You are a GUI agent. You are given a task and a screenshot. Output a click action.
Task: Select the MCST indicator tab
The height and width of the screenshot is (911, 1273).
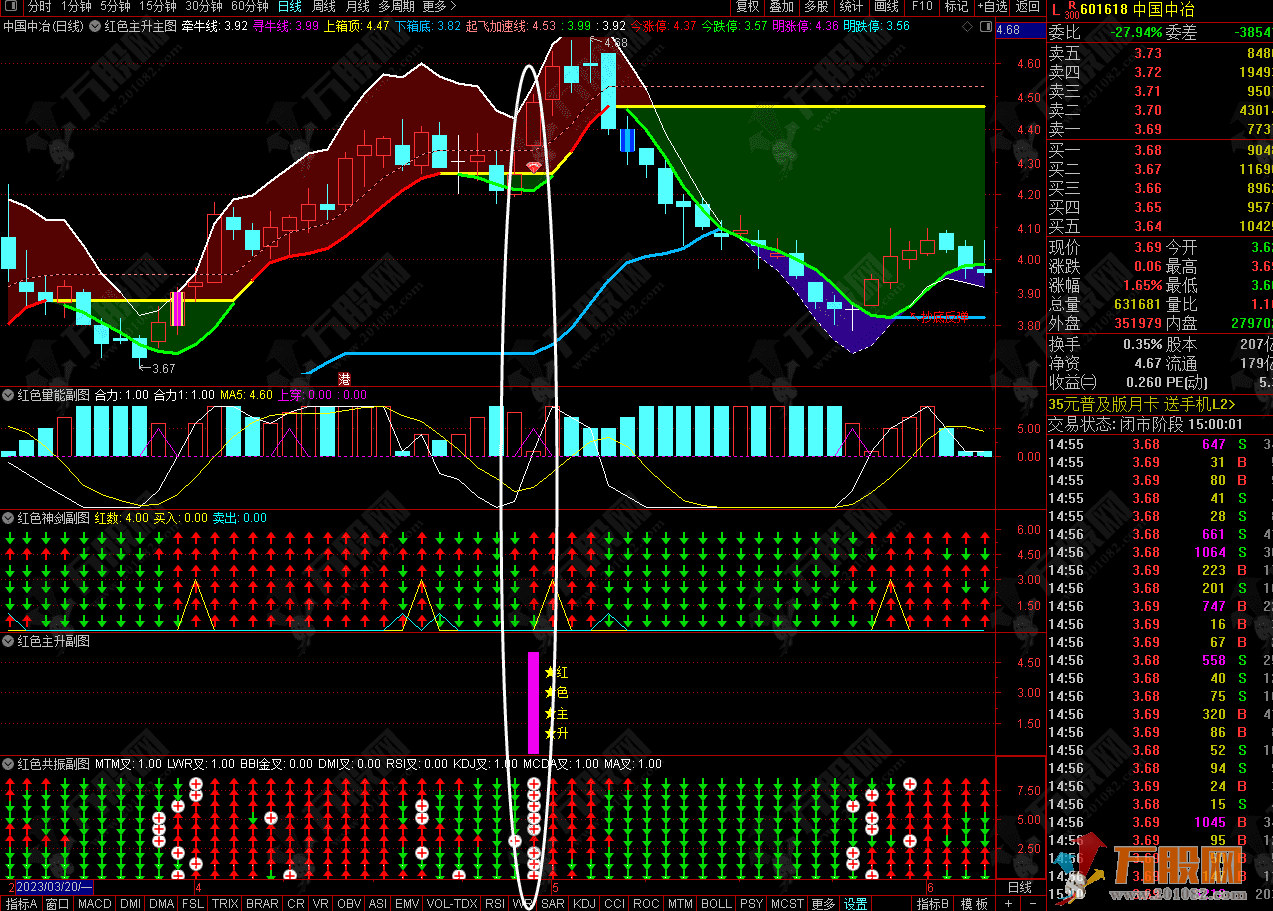(787, 903)
